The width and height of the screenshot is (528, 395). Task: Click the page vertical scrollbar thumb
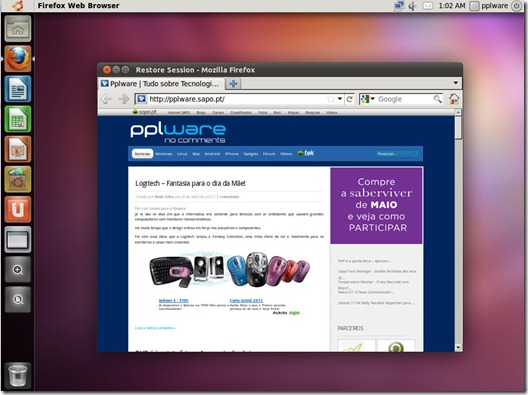pyautogui.click(x=458, y=128)
